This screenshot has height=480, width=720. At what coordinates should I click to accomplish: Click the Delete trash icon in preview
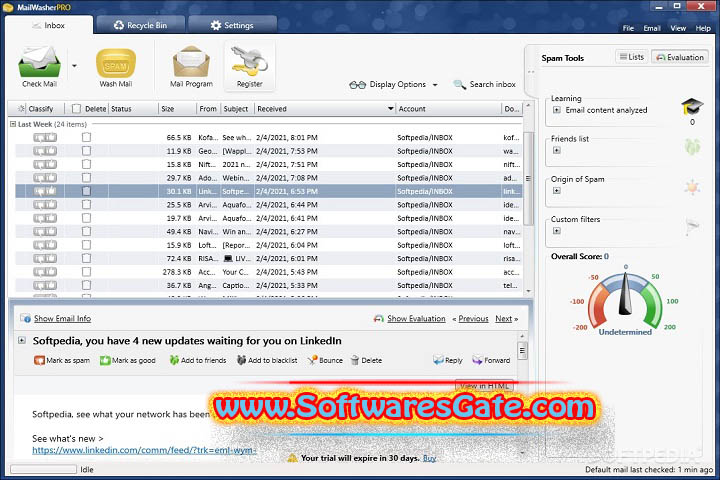click(354, 361)
